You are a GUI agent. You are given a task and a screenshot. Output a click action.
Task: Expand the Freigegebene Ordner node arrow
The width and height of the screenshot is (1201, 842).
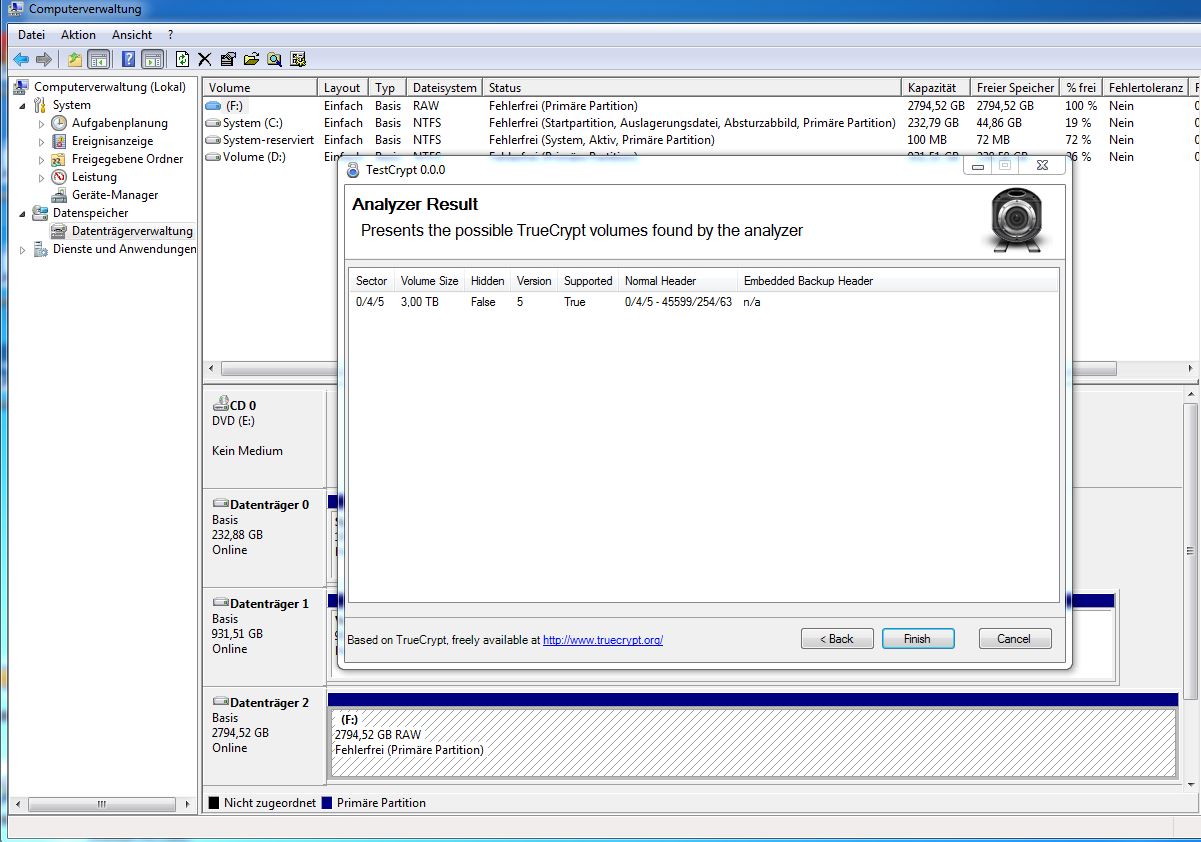pos(42,159)
